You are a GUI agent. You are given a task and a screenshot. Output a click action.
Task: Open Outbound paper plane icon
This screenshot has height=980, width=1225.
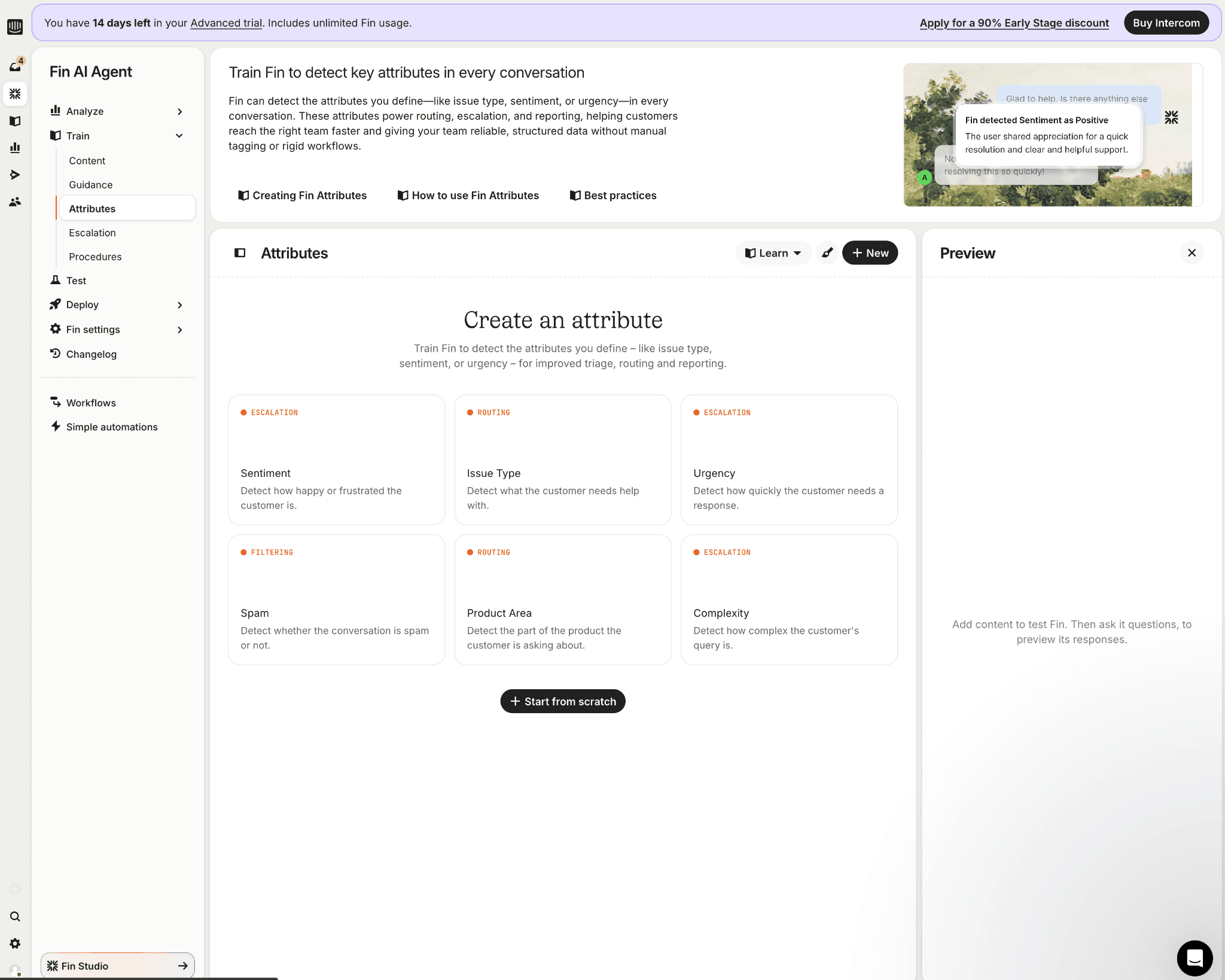pyautogui.click(x=15, y=175)
